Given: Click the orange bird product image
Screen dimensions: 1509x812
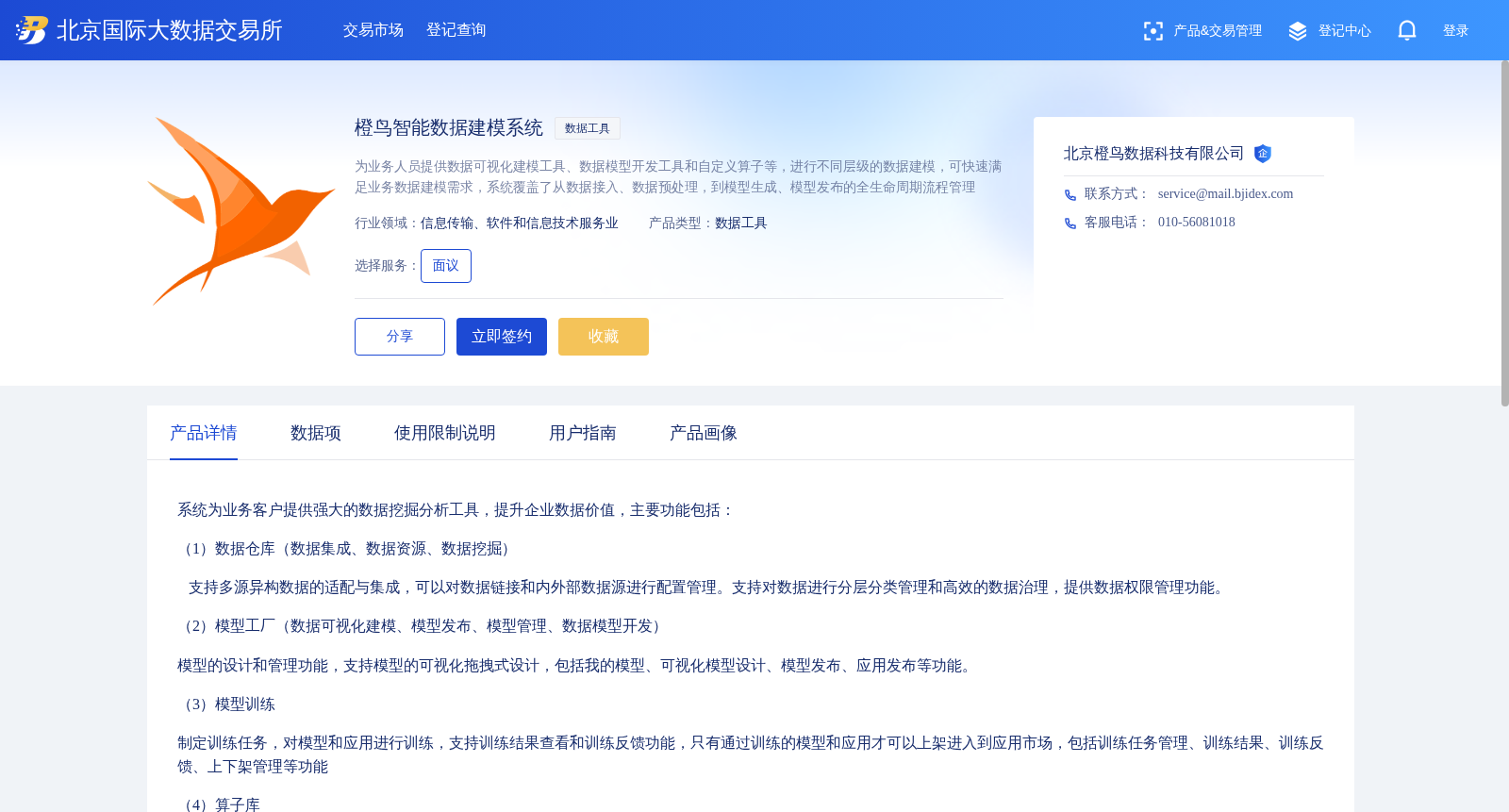Looking at the screenshot, I should click(241, 211).
